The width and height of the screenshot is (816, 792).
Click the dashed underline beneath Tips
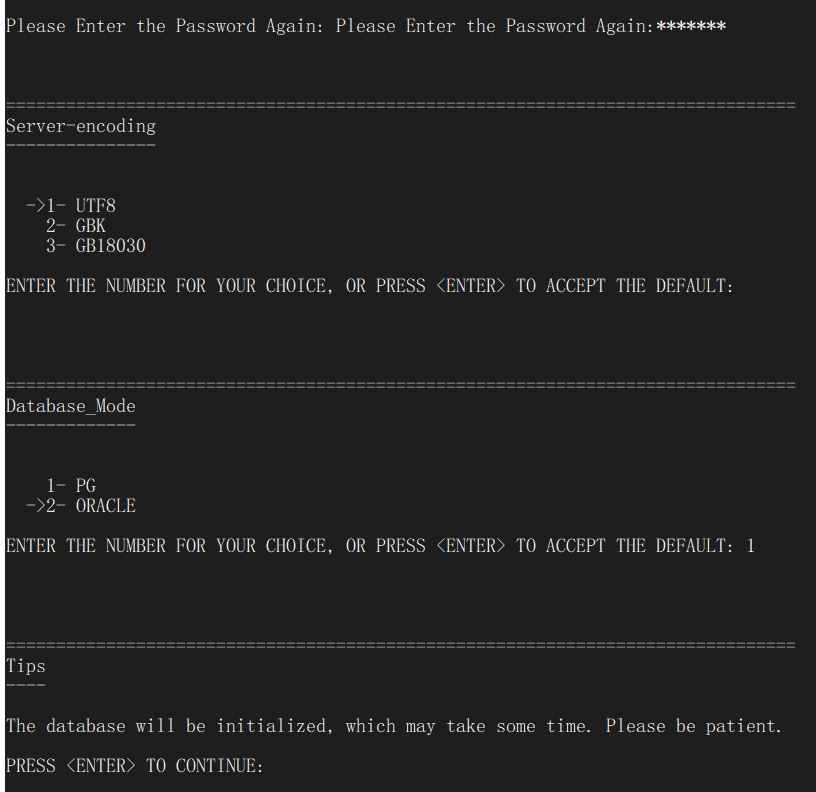[26, 685]
